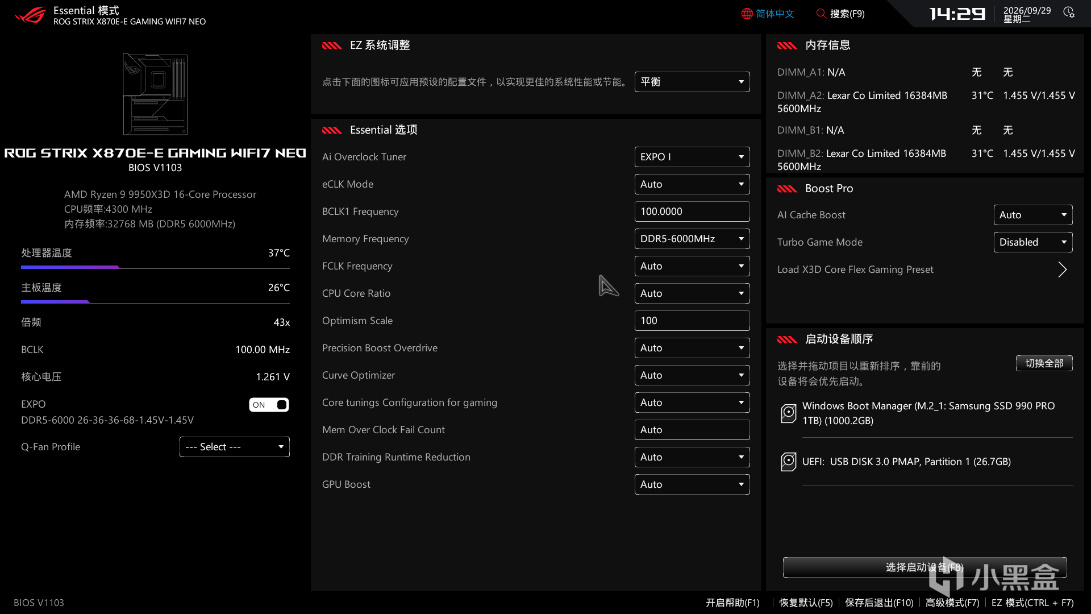Click the Optimism Scale input field
Screen dimensions: 1091x614
click(x=692, y=320)
